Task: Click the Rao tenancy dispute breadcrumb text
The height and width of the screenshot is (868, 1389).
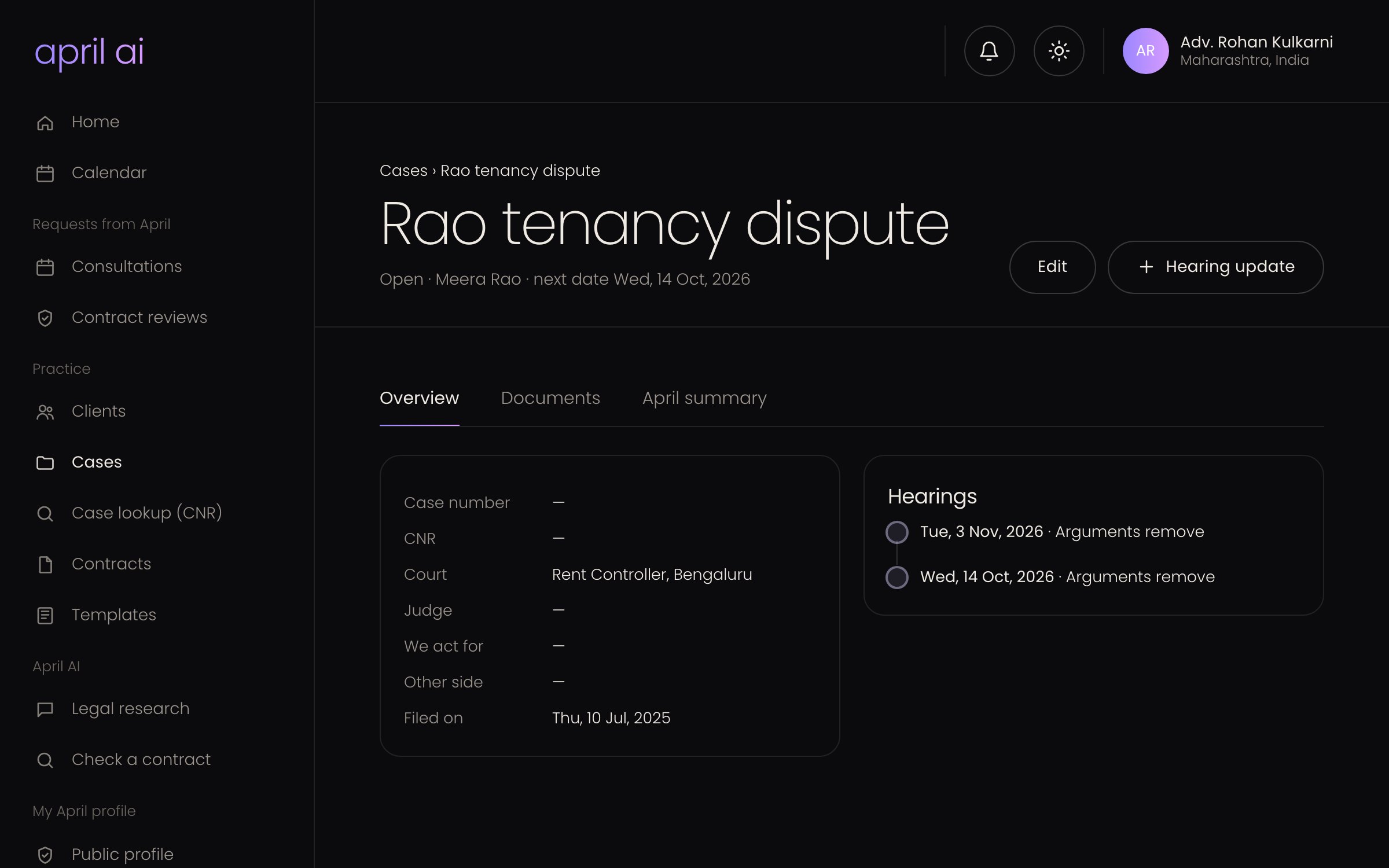Action: pyautogui.click(x=520, y=171)
